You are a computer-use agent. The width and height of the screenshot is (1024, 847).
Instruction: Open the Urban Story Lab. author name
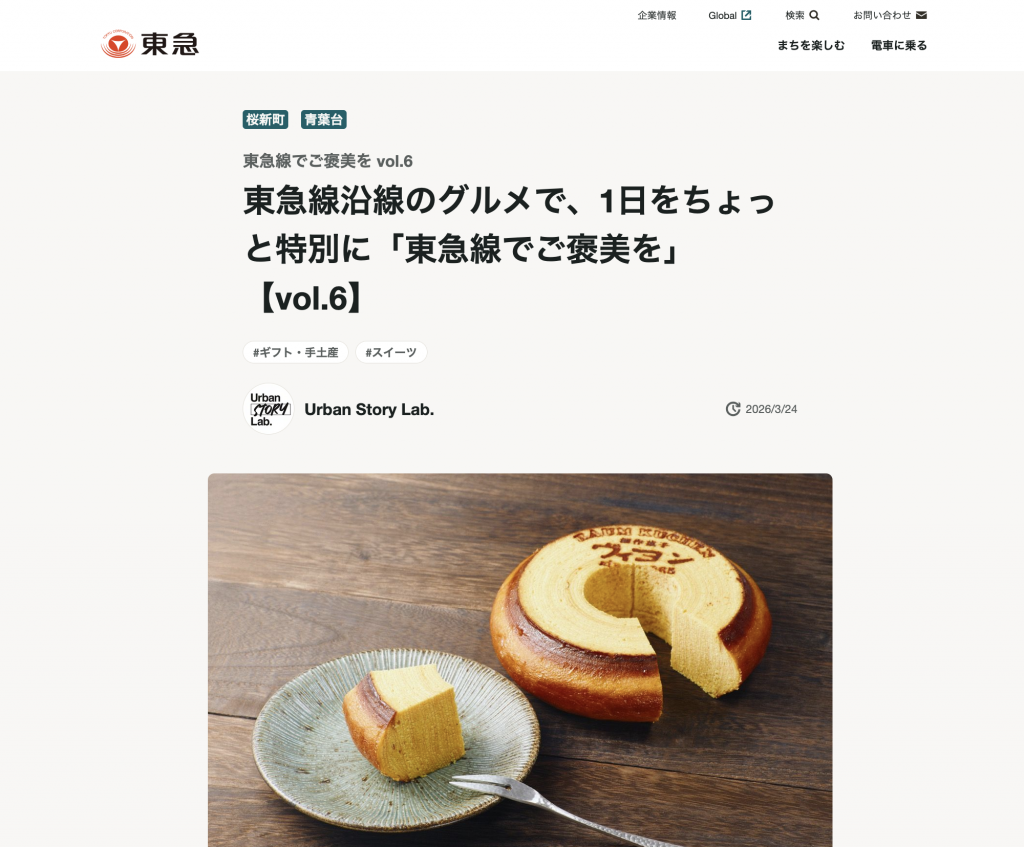pyautogui.click(x=369, y=409)
